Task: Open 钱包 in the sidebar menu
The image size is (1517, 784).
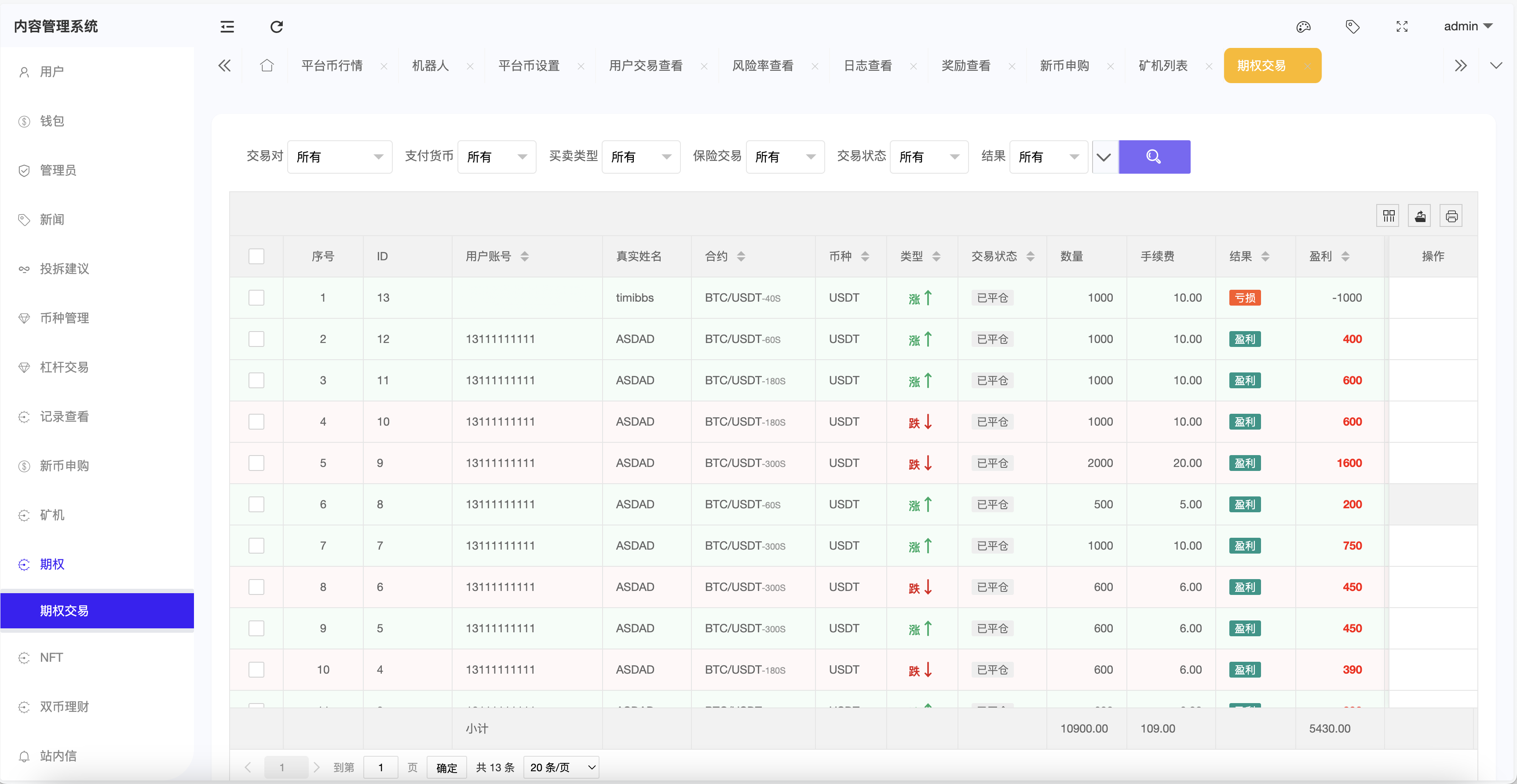Action: 52,120
